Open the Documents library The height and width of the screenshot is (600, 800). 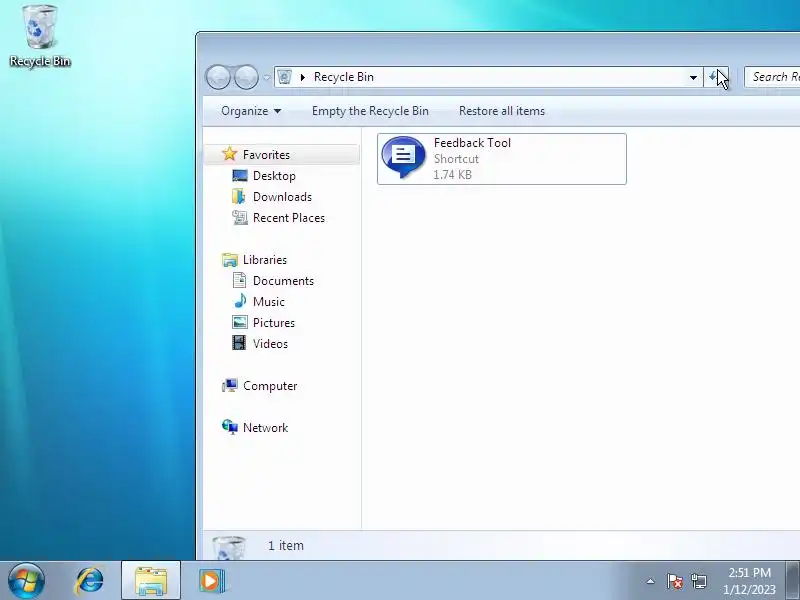pyautogui.click(x=283, y=281)
